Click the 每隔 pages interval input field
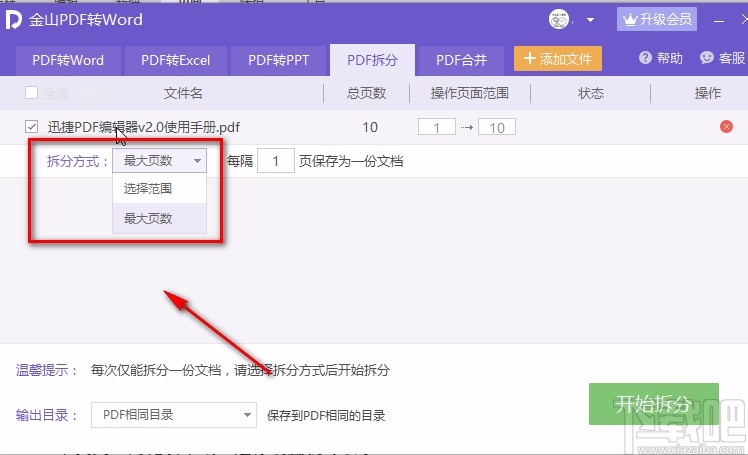 (x=276, y=161)
